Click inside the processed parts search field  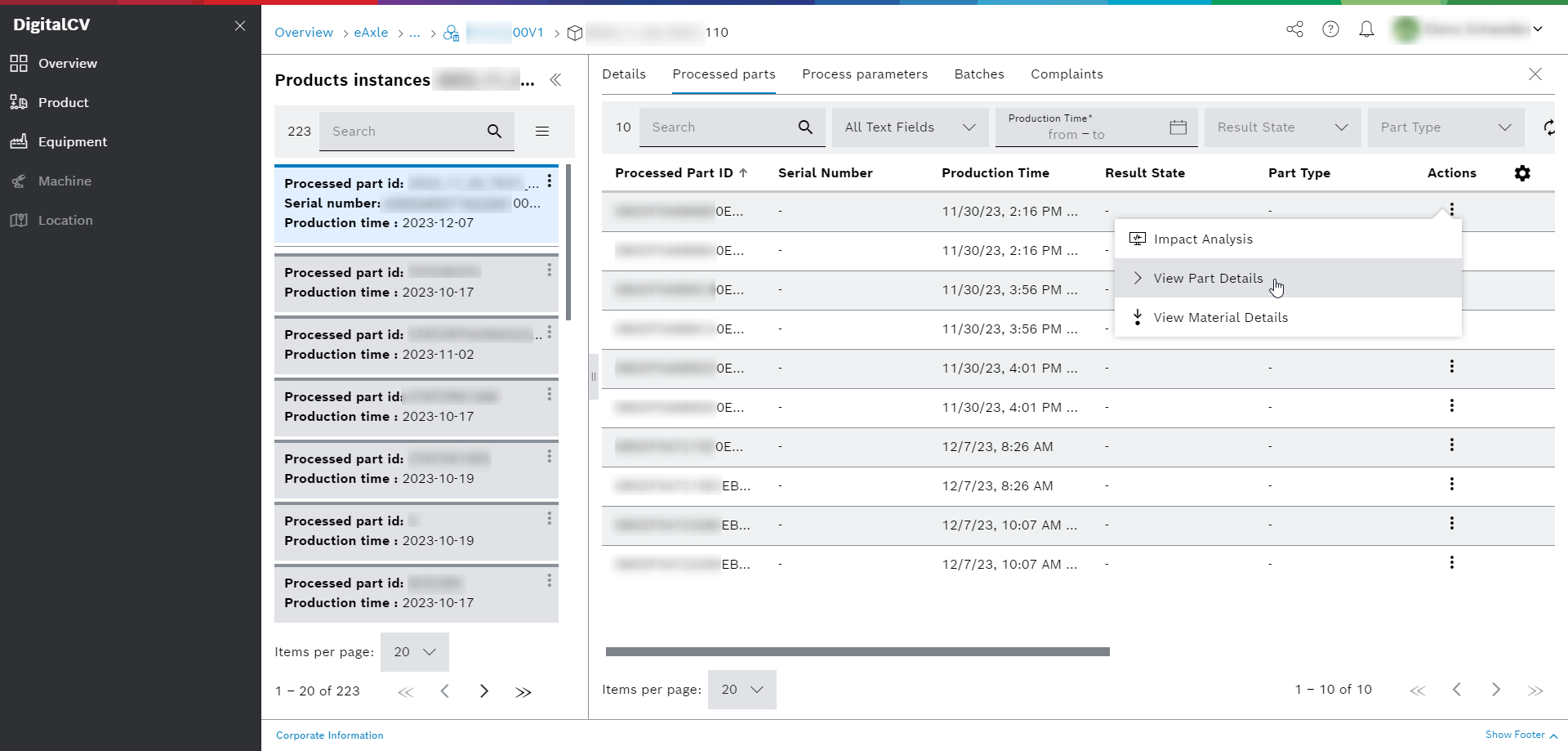tap(719, 127)
